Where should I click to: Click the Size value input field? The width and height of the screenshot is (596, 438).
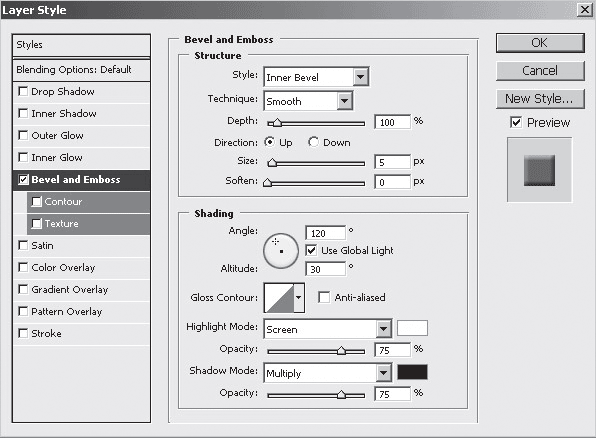click(x=392, y=162)
